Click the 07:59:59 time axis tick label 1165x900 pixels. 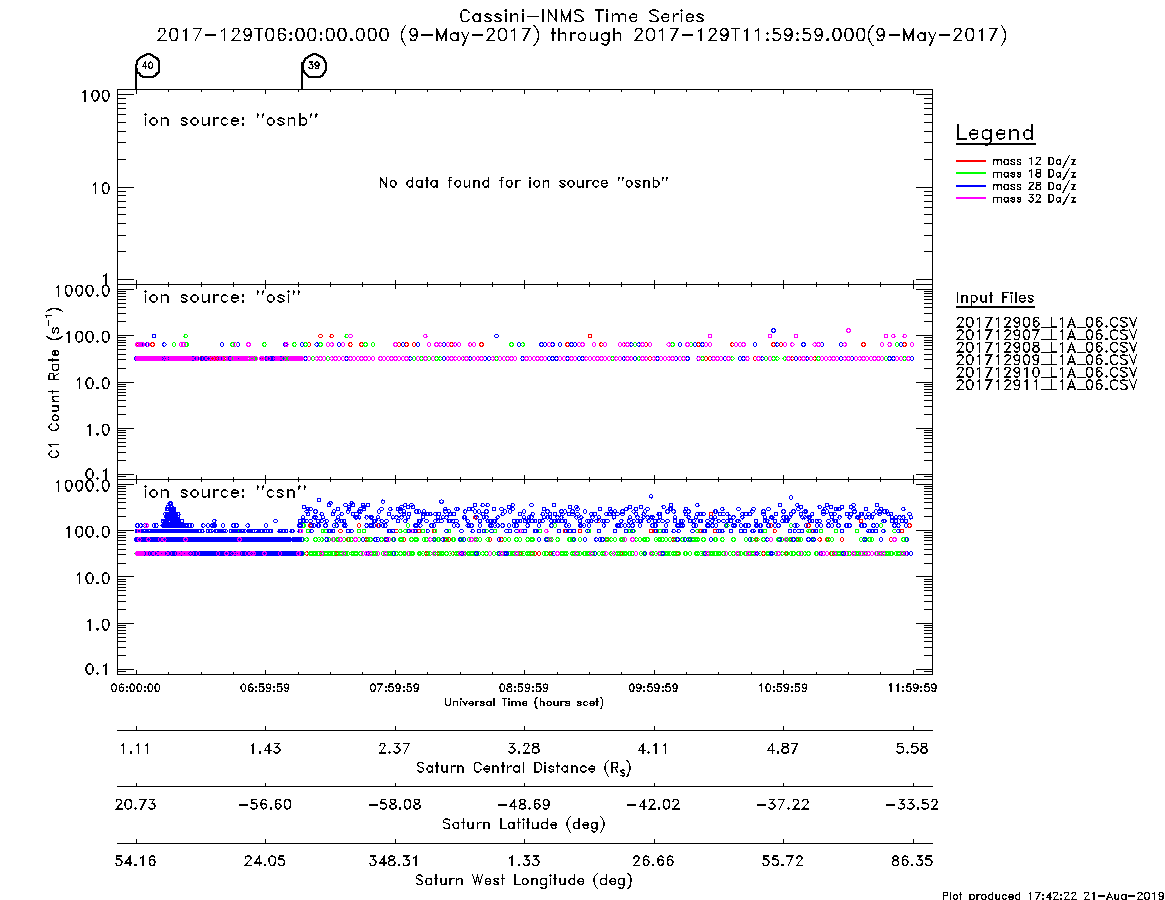point(395,688)
